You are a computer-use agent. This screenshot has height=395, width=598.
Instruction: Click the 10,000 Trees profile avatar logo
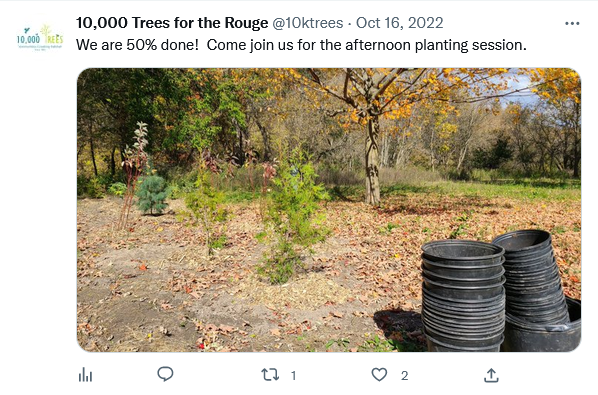[x=40, y=38]
